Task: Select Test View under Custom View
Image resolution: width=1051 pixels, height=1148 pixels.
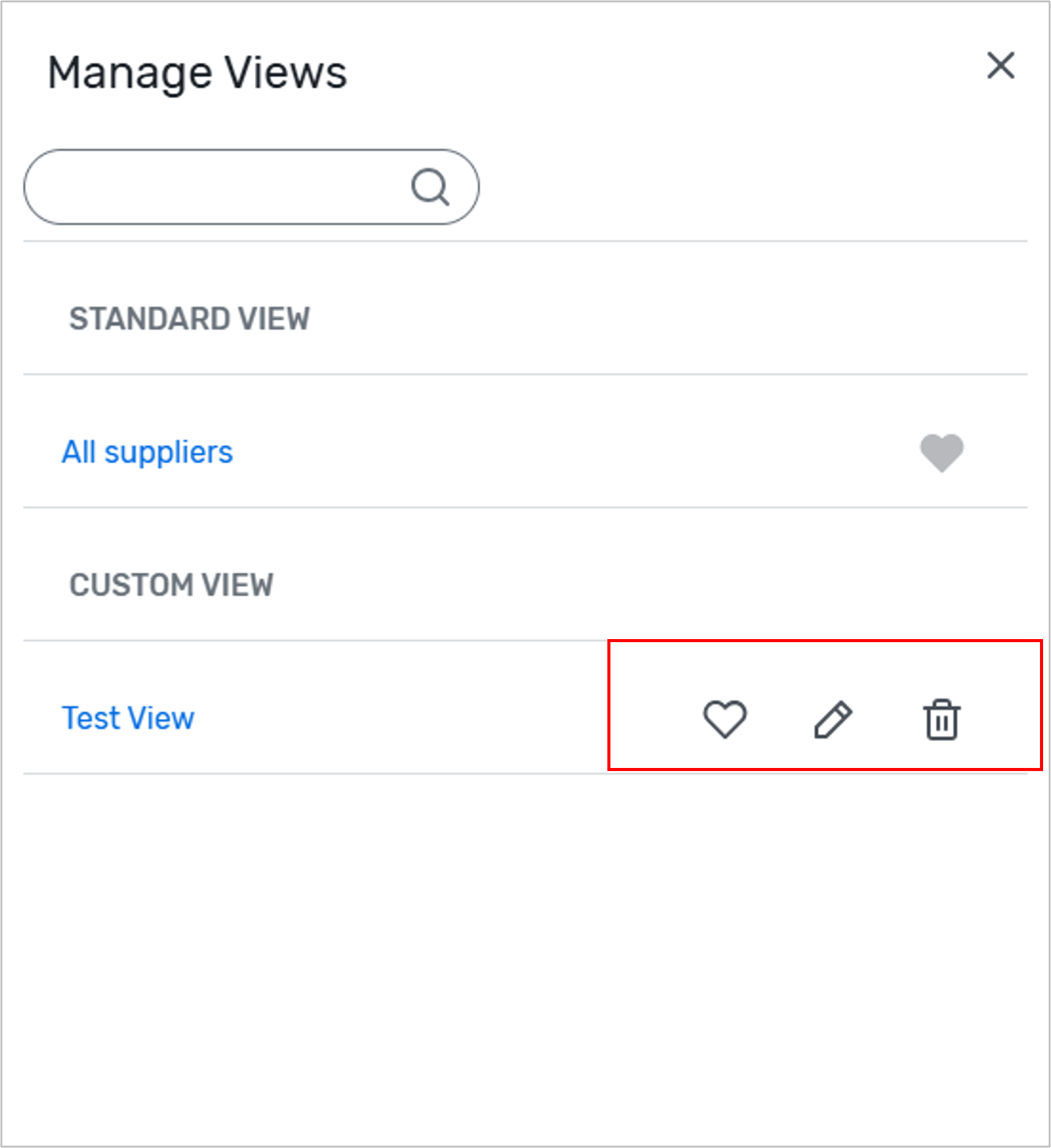Action: 128,718
